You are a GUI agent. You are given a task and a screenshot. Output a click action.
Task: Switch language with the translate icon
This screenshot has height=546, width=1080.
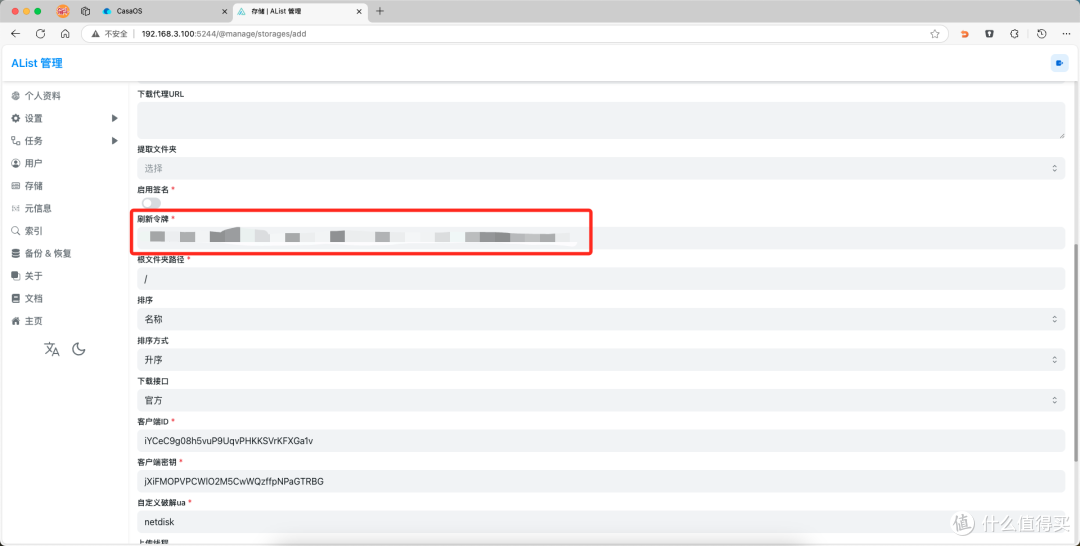[x=52, y=349]
